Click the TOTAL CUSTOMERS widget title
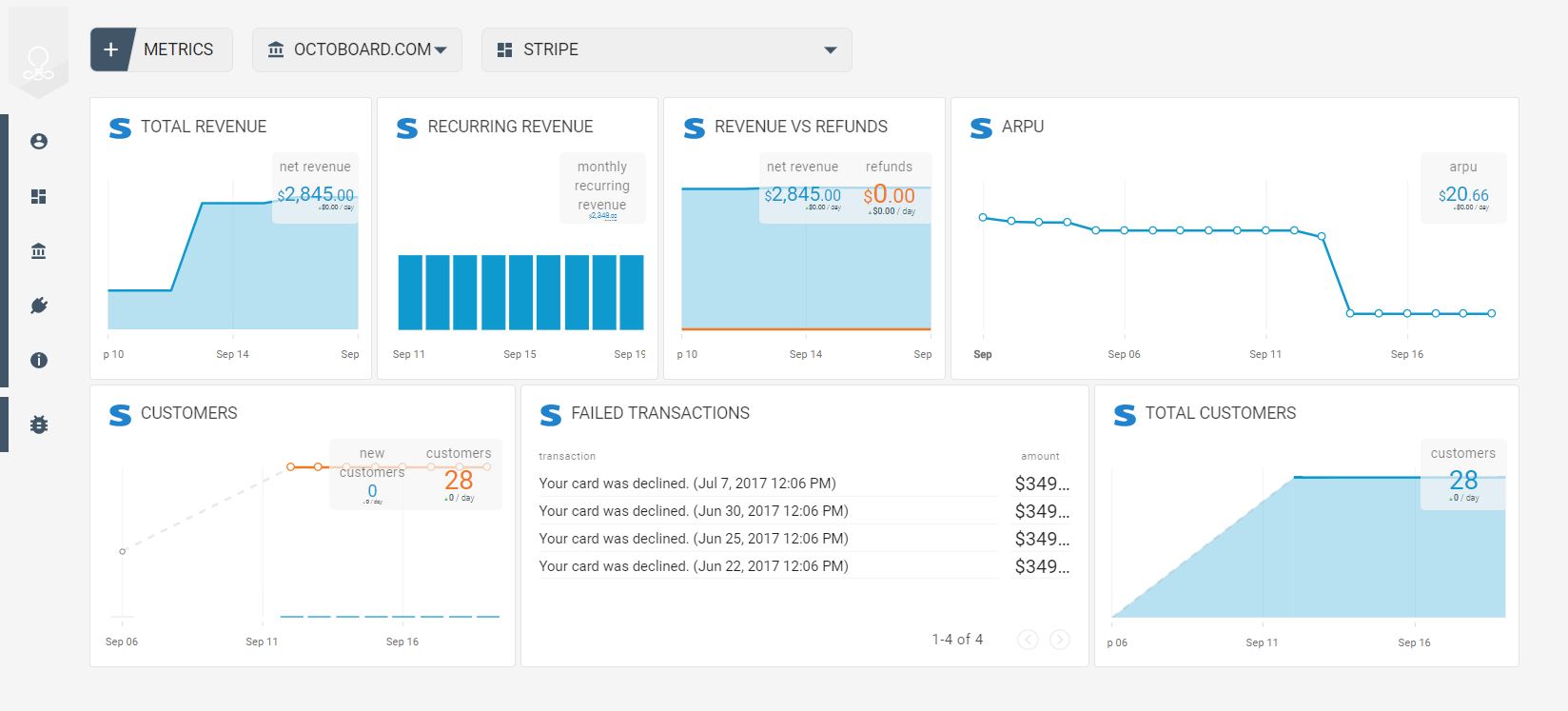The height and width of the screenshot is (711, 1568). (x=1221, y=413)
